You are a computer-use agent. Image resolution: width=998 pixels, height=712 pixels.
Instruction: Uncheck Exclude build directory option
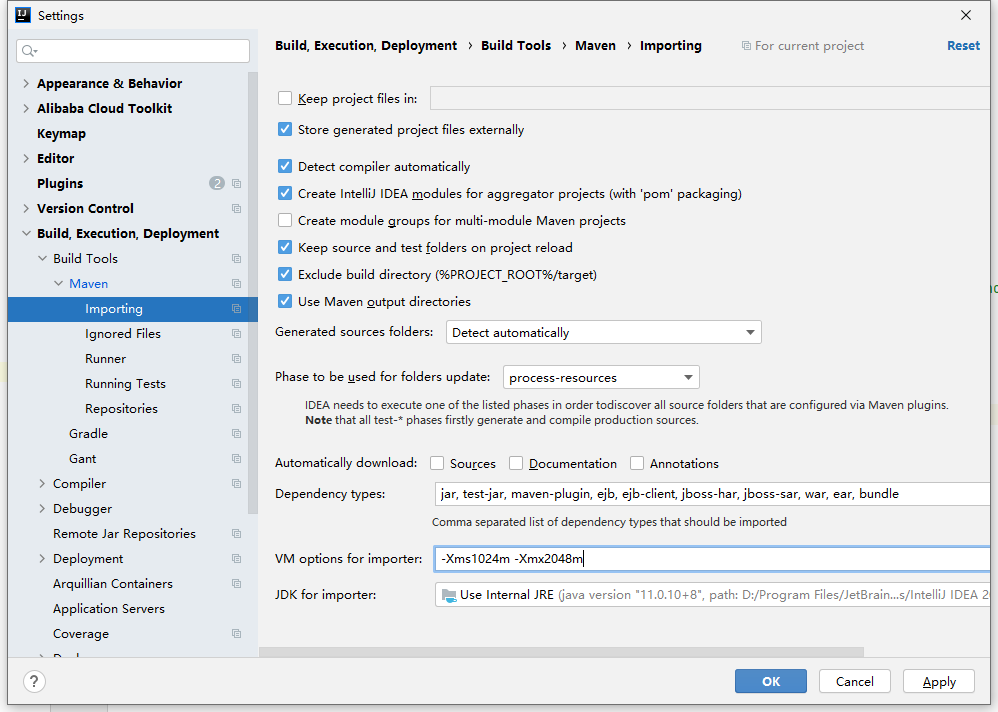click(285, 275)
